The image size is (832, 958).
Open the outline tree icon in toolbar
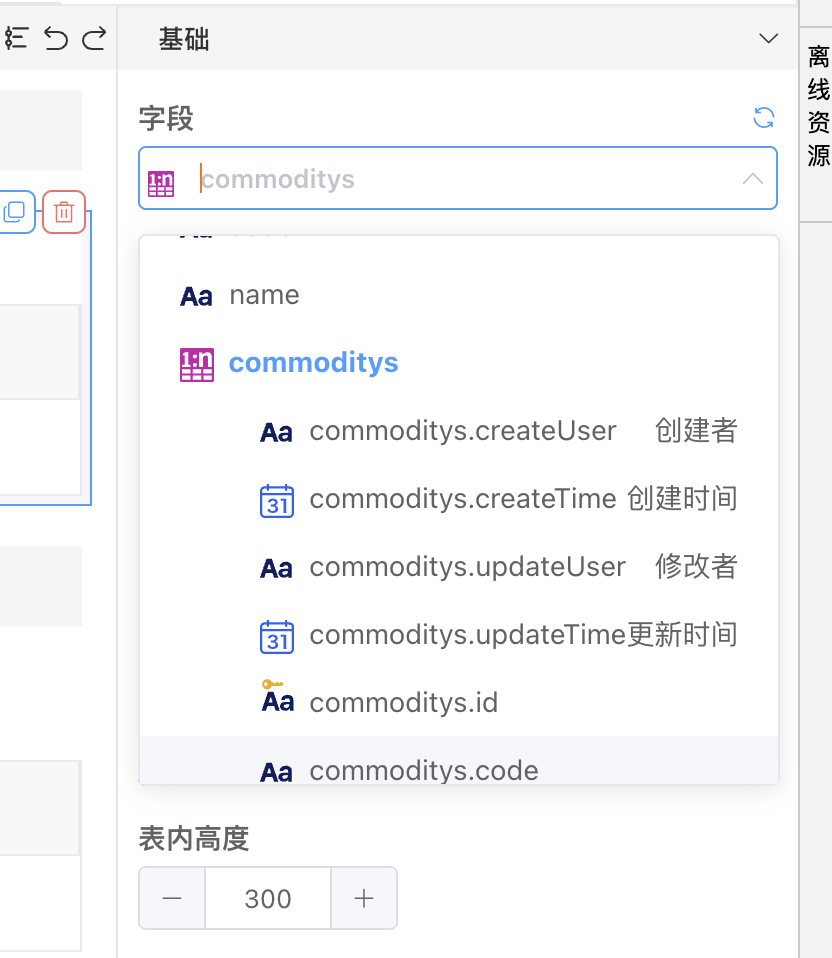click(16, 39)
